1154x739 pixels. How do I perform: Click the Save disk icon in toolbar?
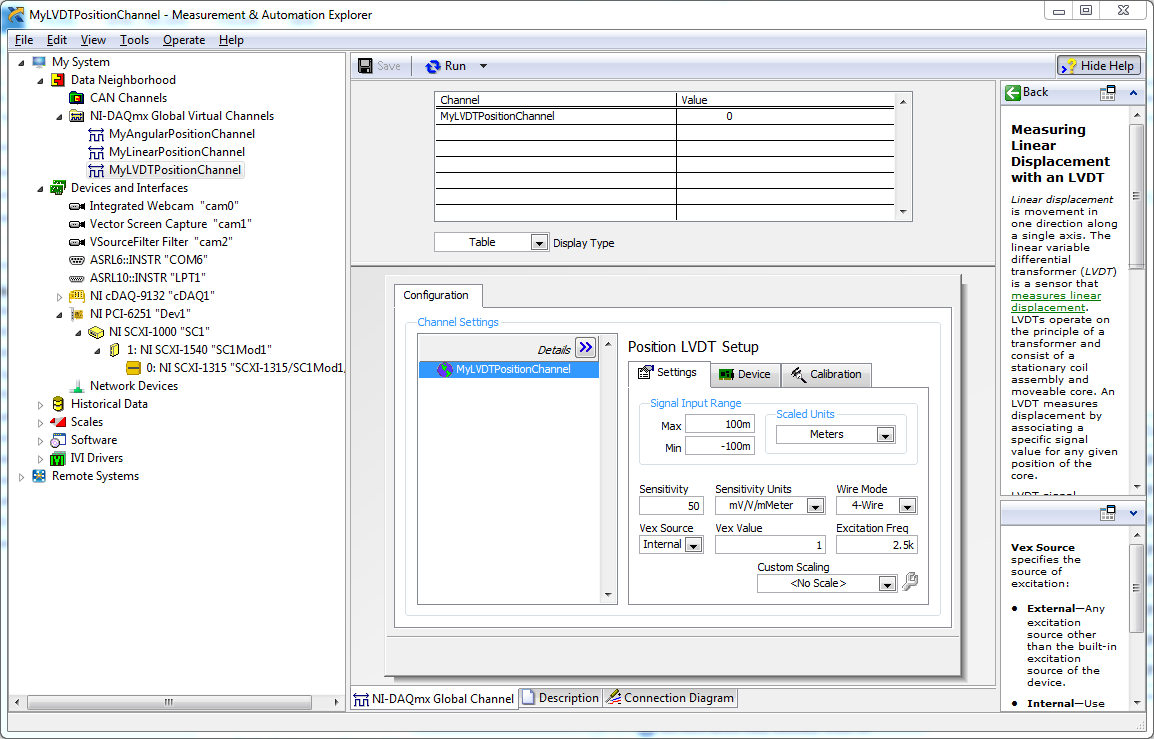point(365,66)
